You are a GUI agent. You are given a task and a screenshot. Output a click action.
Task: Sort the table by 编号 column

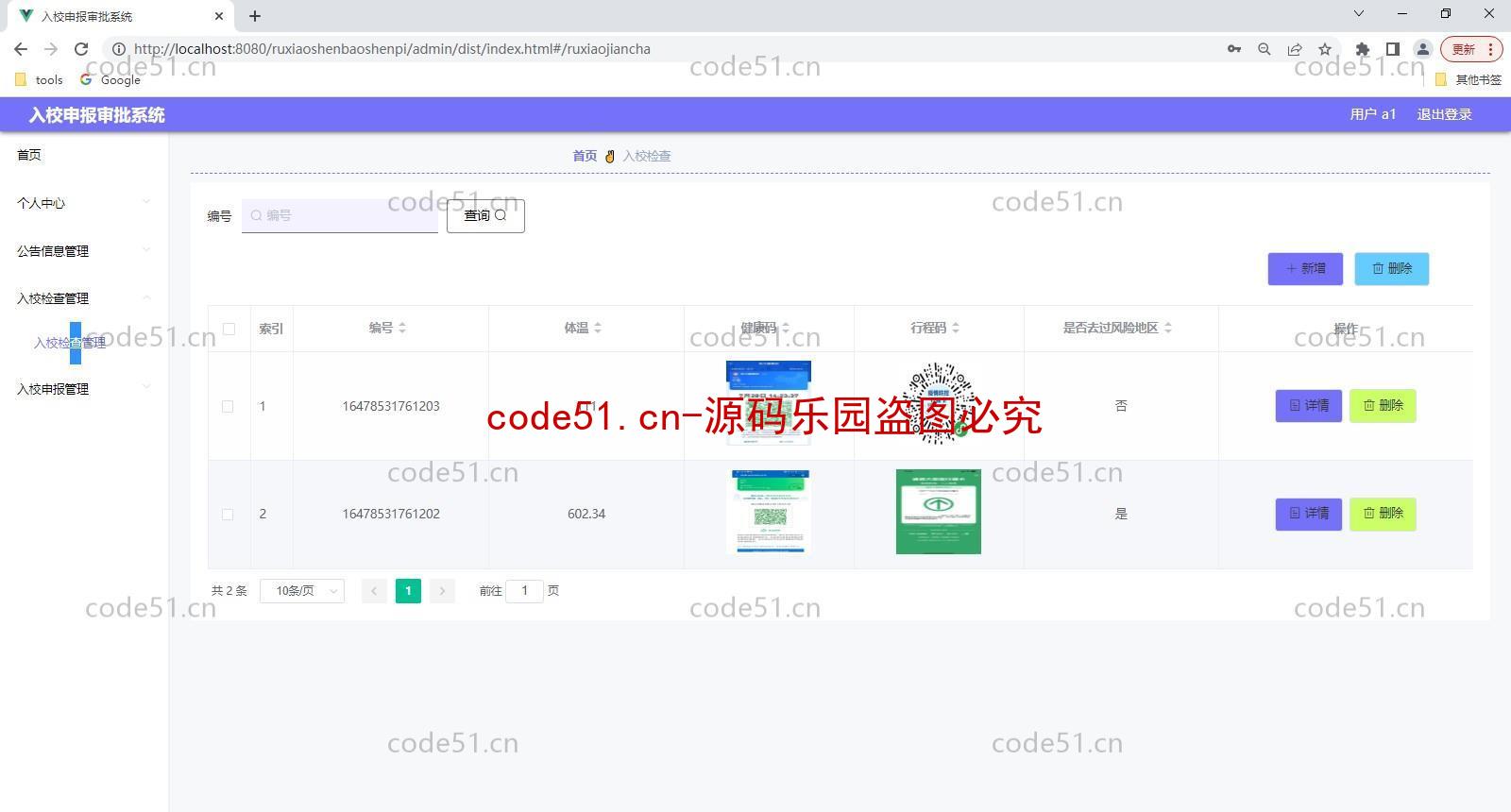pyautogui.click(x=402, y=328)
